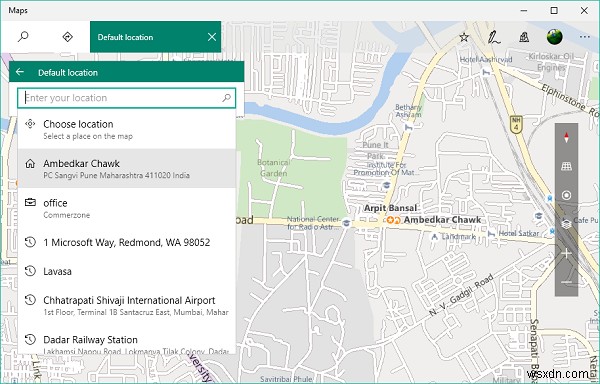Select Choose location option

pos(126,129)
